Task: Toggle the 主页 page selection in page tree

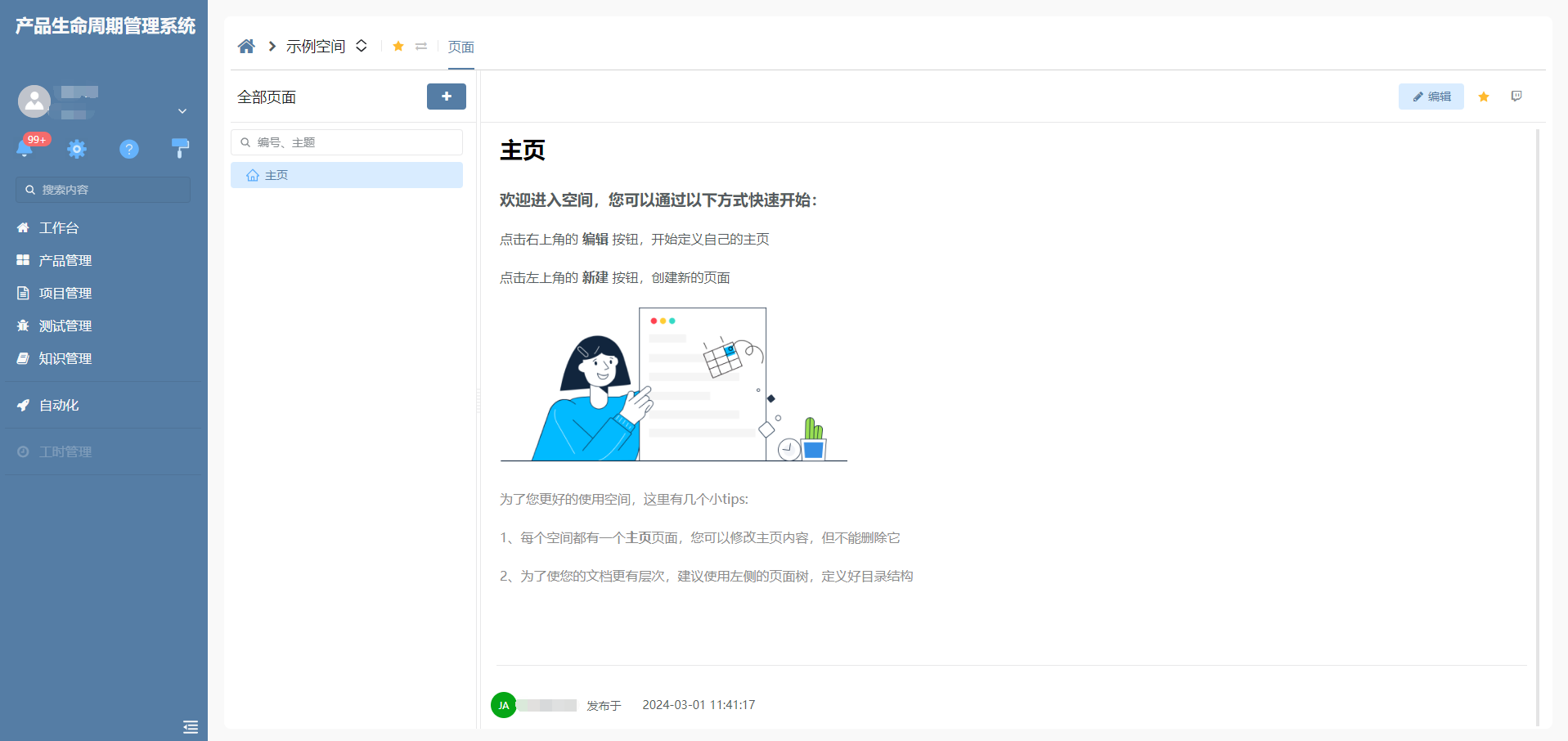Action: coord(346,175)
